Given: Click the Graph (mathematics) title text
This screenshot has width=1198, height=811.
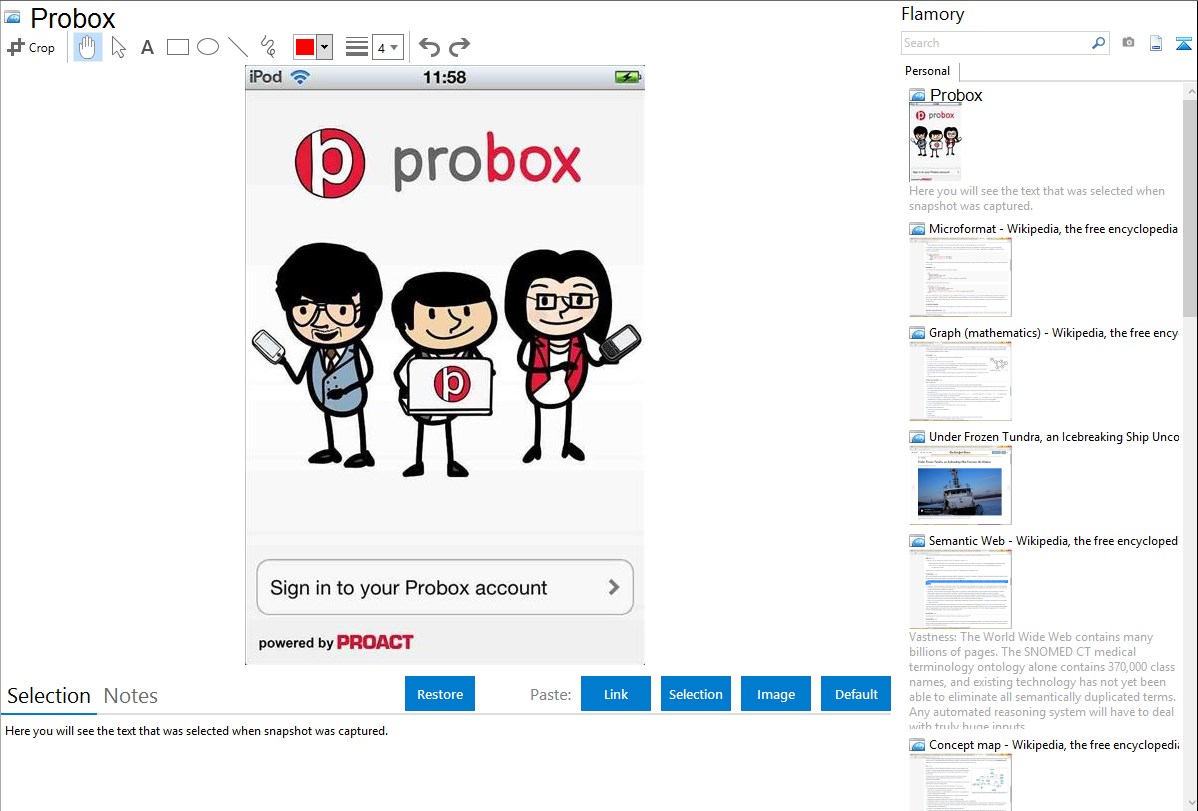Looking at the screenshot, I should coord(1053,333).
